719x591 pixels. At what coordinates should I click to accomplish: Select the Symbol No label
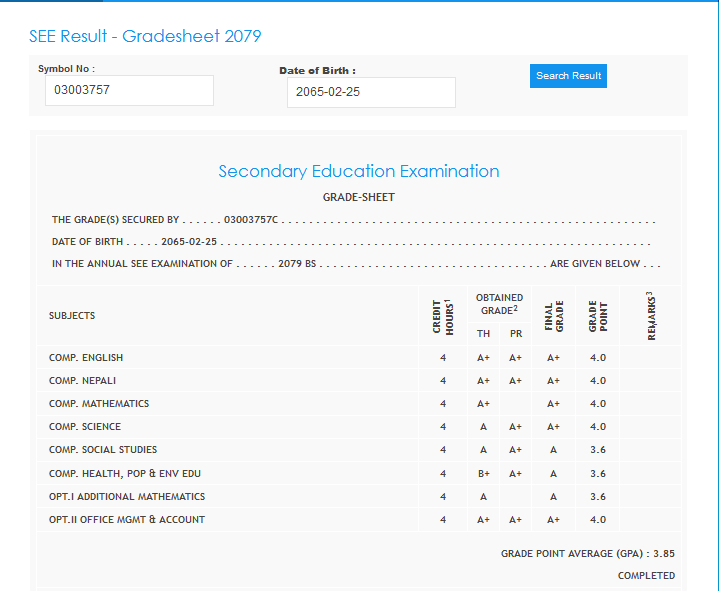[66, 68]
